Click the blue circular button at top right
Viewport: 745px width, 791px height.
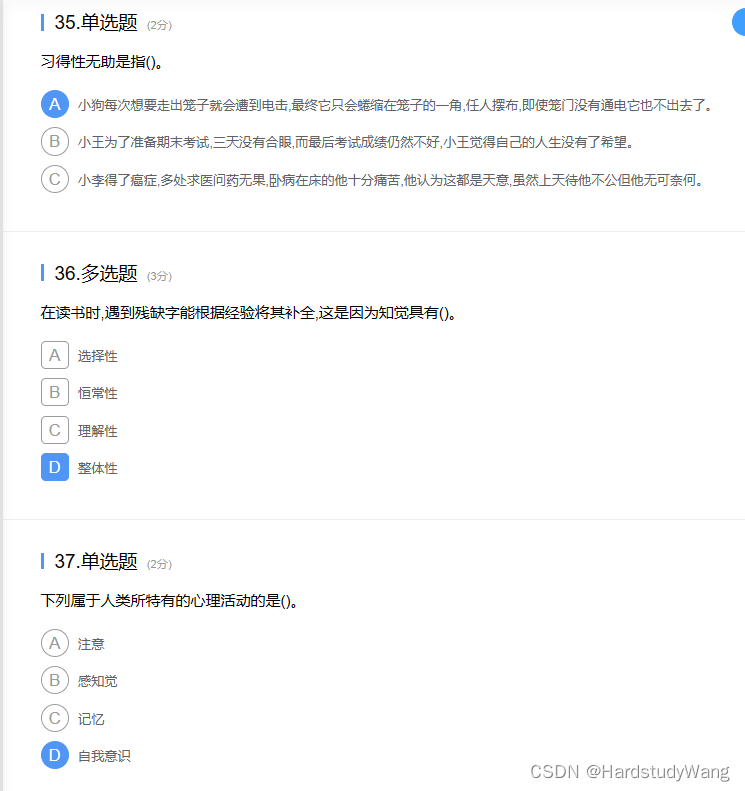(x=739, y=22)
